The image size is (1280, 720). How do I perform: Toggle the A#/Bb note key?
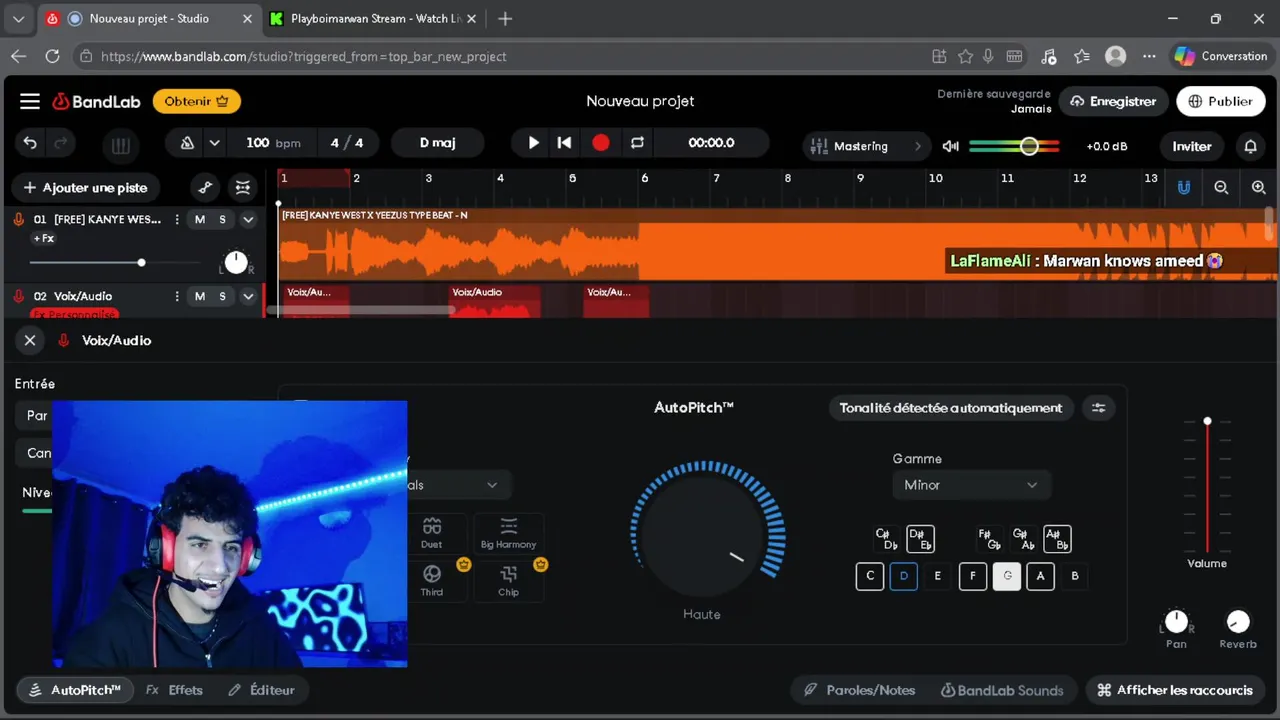pyautogui.click(x=1057, y=539)
